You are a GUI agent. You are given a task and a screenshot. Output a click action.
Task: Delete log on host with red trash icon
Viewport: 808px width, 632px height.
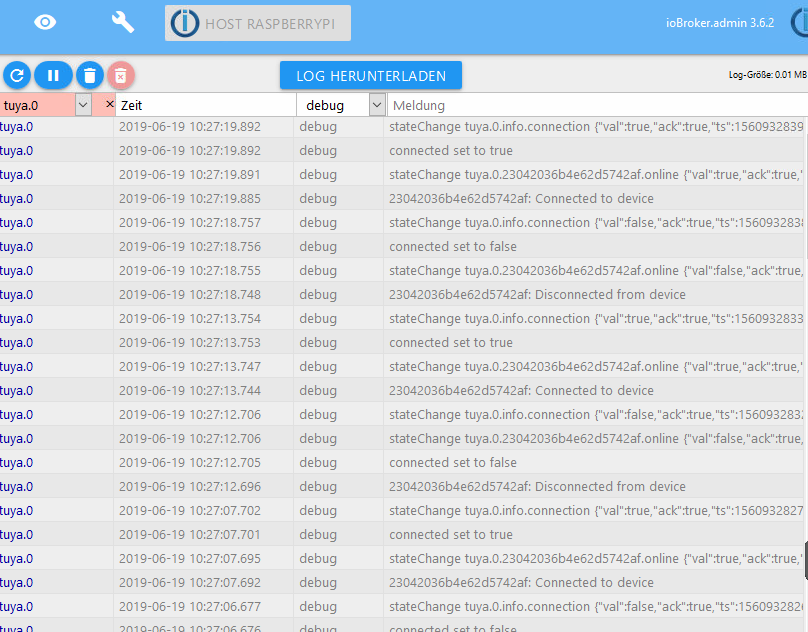point(121,76)
